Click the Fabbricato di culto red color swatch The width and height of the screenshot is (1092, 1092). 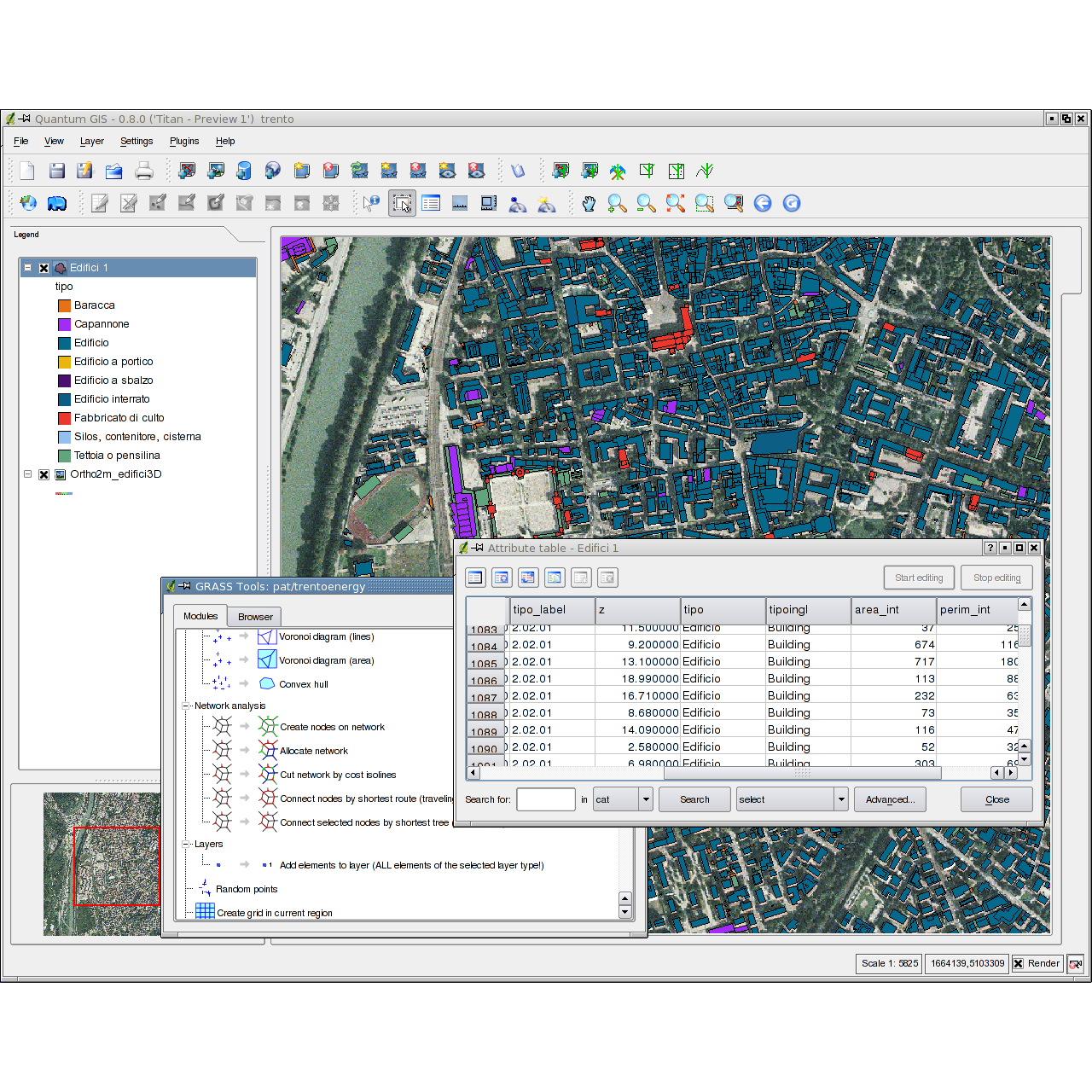[64, 418]
